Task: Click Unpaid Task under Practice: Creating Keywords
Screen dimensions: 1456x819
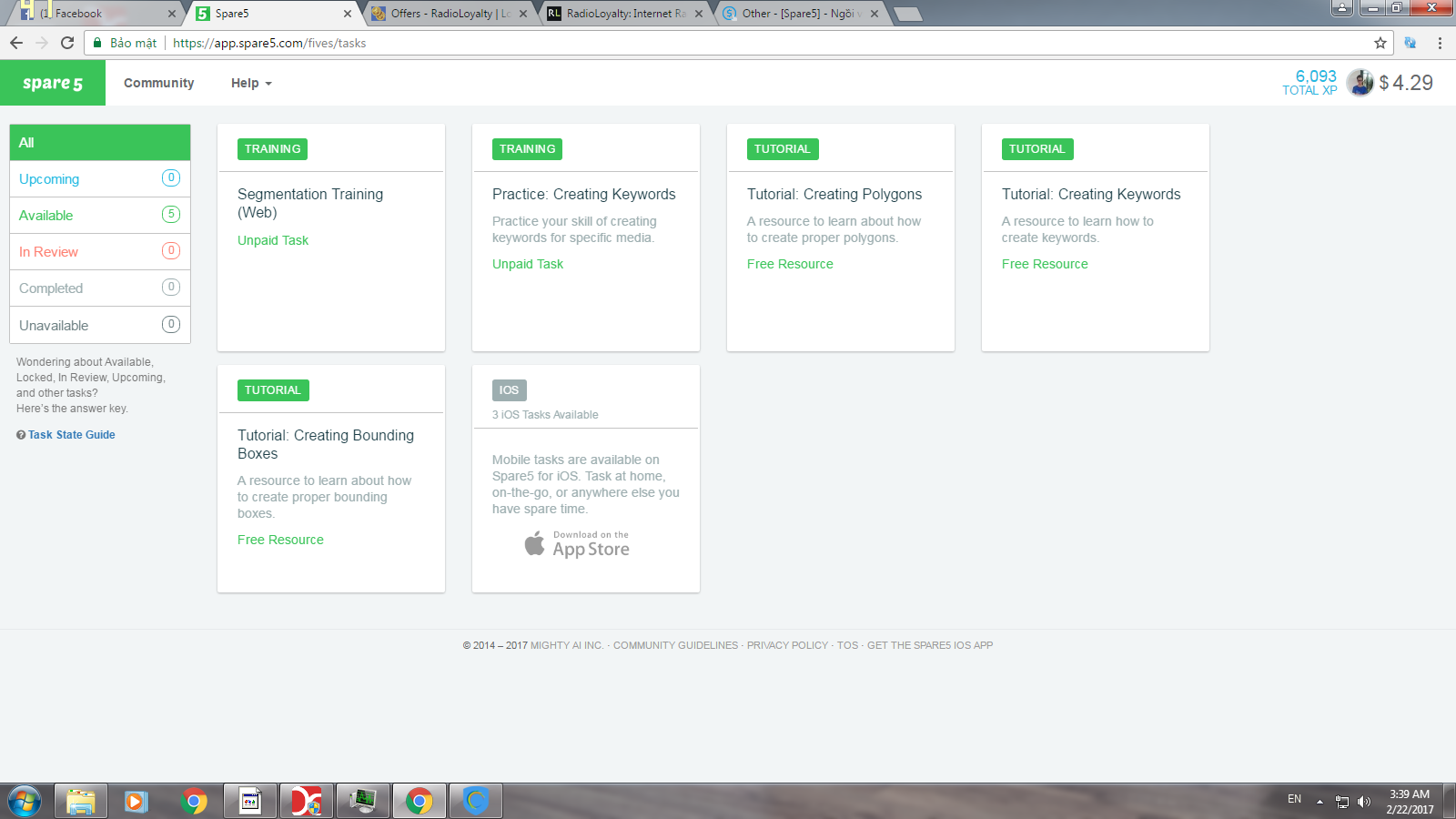Action: (x=528, y=264)
